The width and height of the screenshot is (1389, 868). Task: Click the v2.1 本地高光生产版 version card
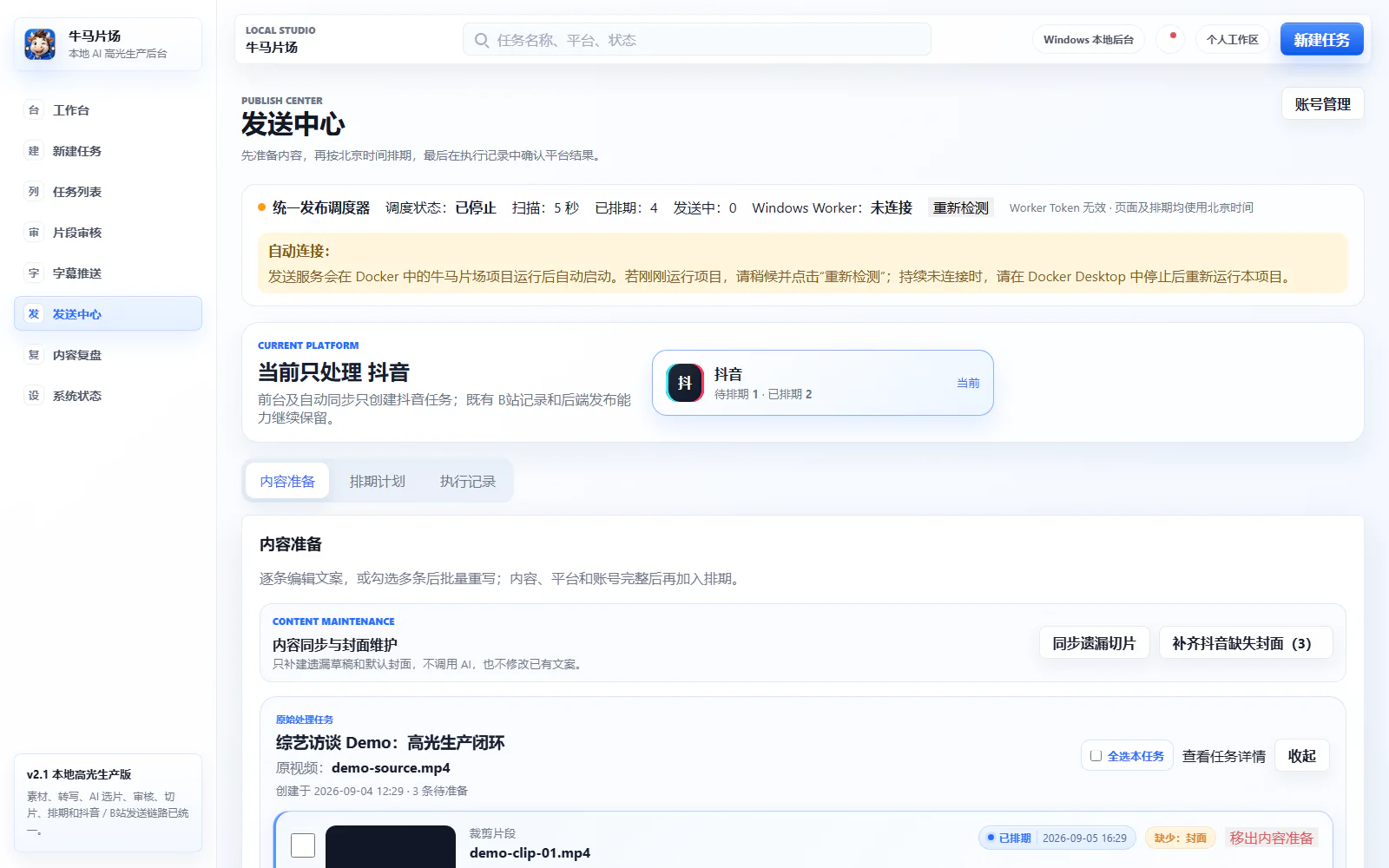pos(108,802)
